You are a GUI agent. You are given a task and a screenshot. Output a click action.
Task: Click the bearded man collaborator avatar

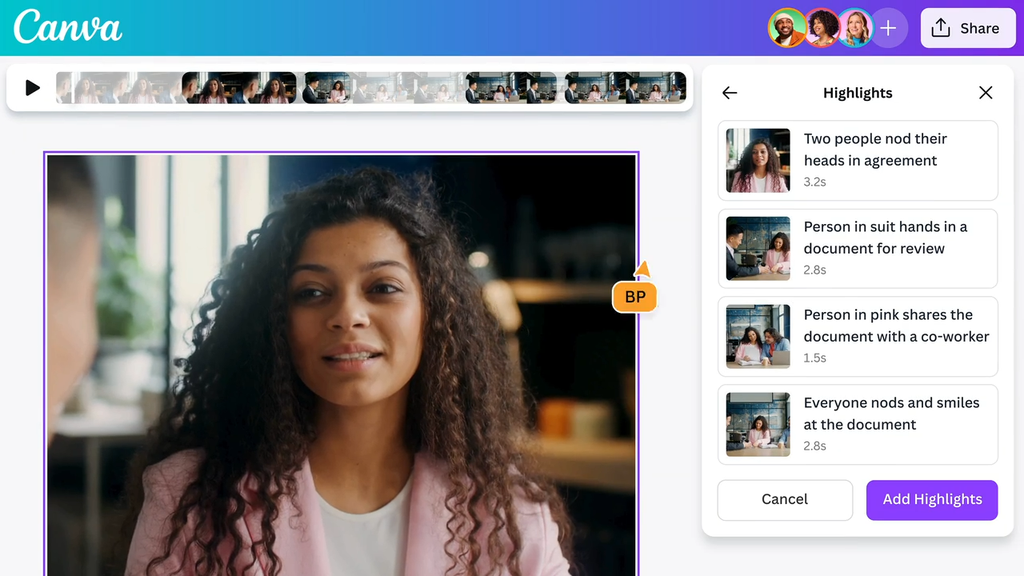[786, 28]
